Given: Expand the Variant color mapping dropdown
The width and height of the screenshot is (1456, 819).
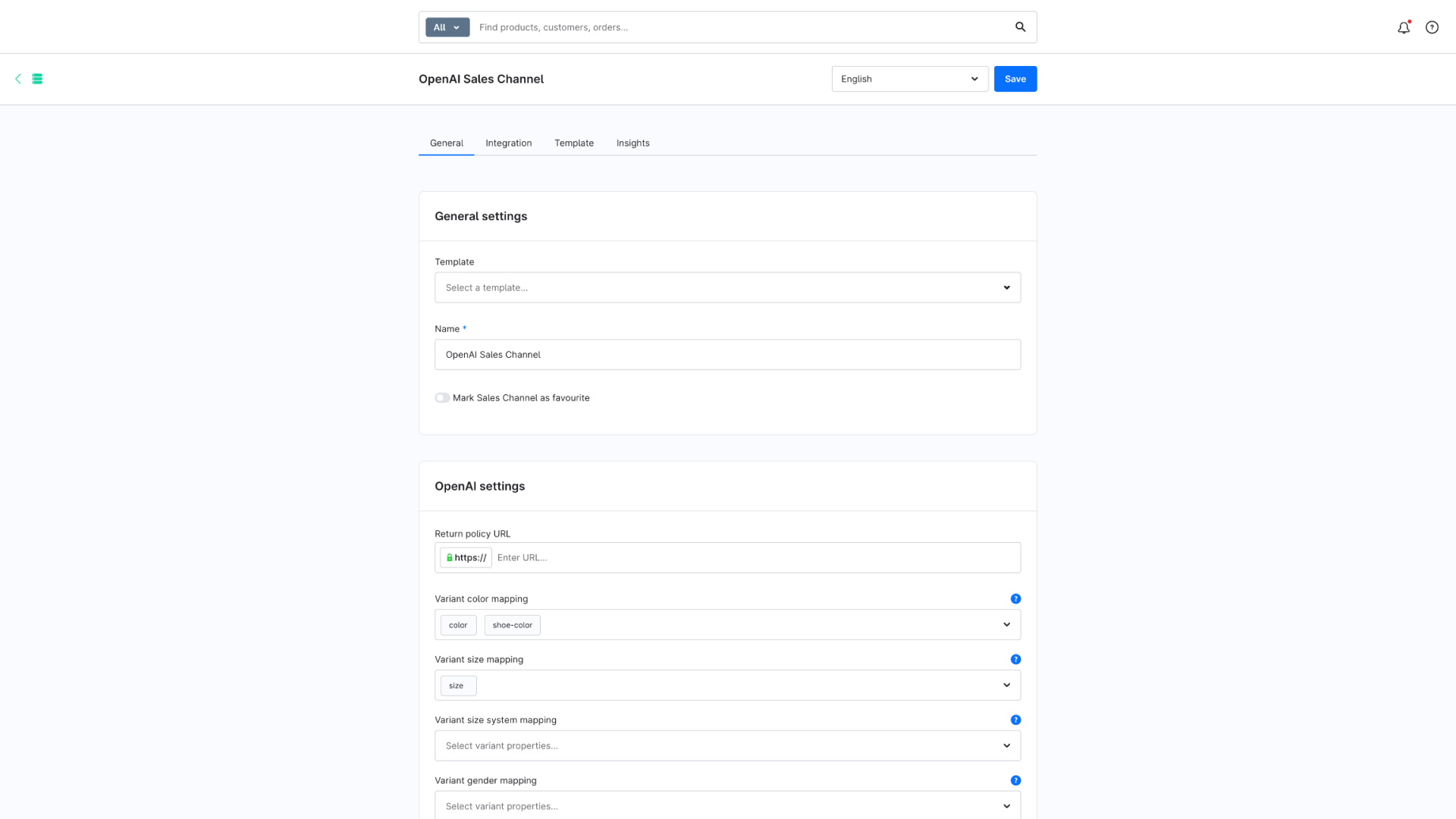Looking at the screenshot, I should pos(1006,625).
